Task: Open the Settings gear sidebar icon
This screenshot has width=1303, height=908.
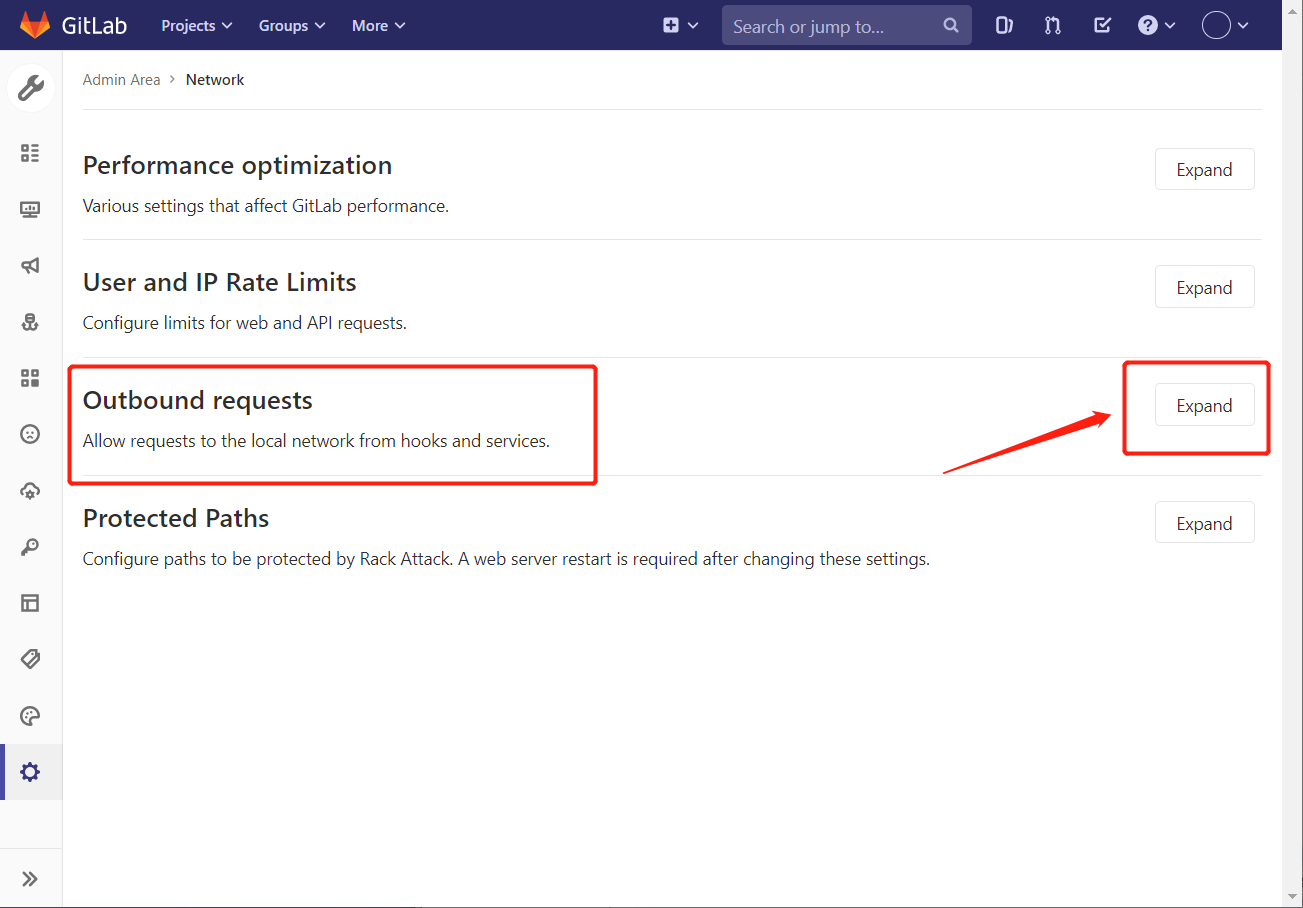Action: pos(30,772)
